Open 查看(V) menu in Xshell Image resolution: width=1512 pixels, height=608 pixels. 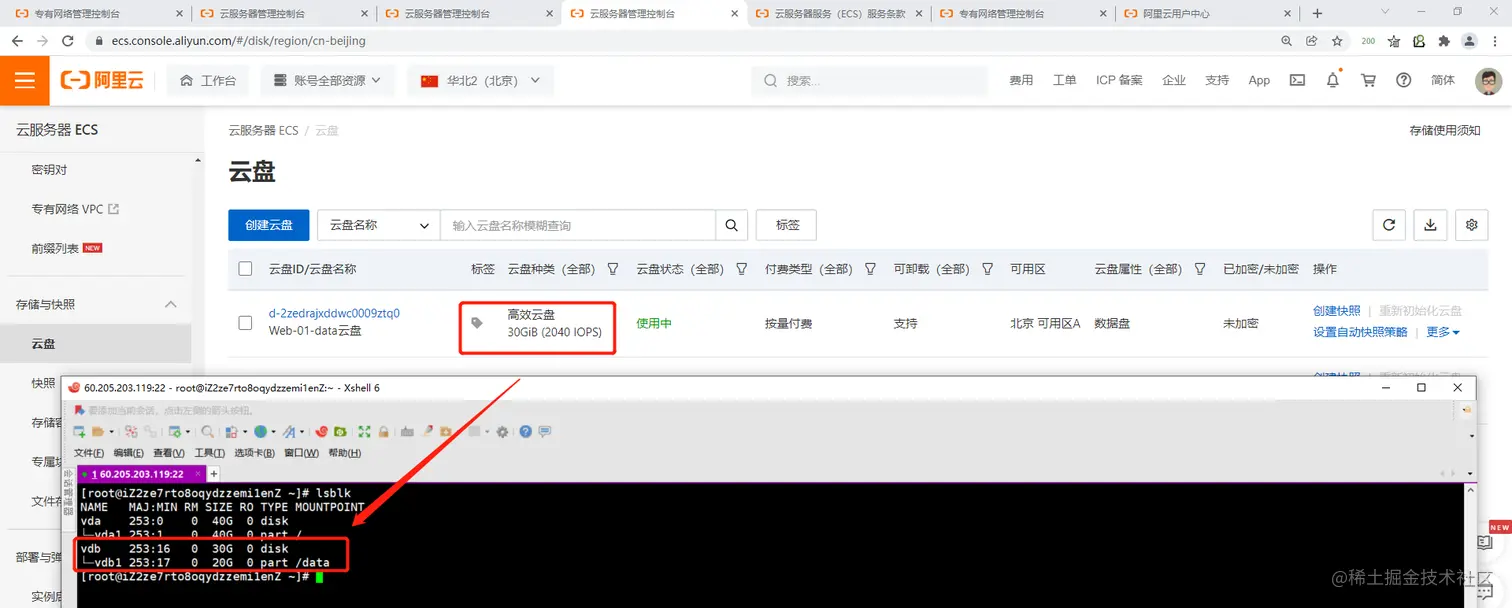[x=169, y=453]
